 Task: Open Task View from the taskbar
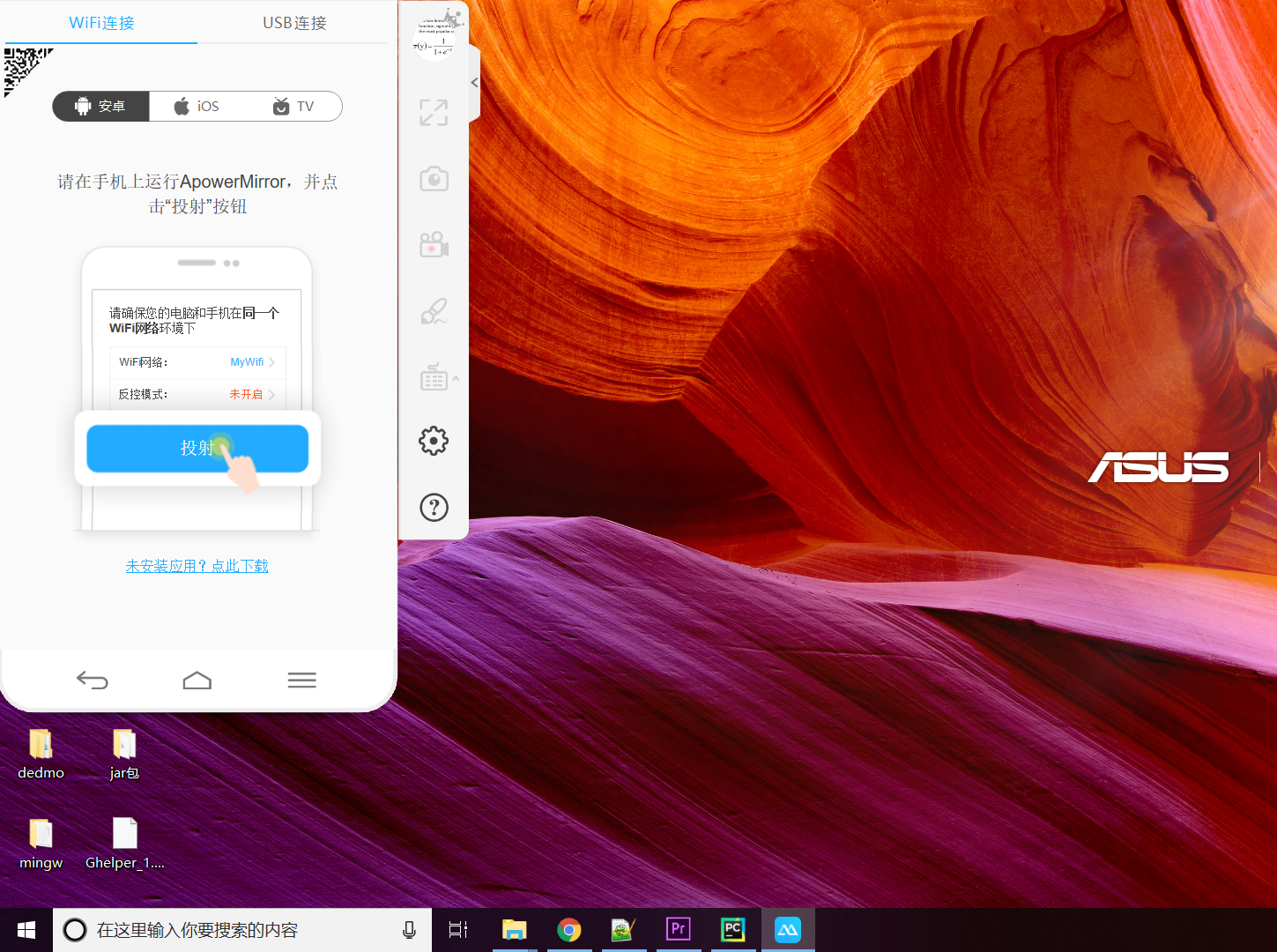(458, 930)
